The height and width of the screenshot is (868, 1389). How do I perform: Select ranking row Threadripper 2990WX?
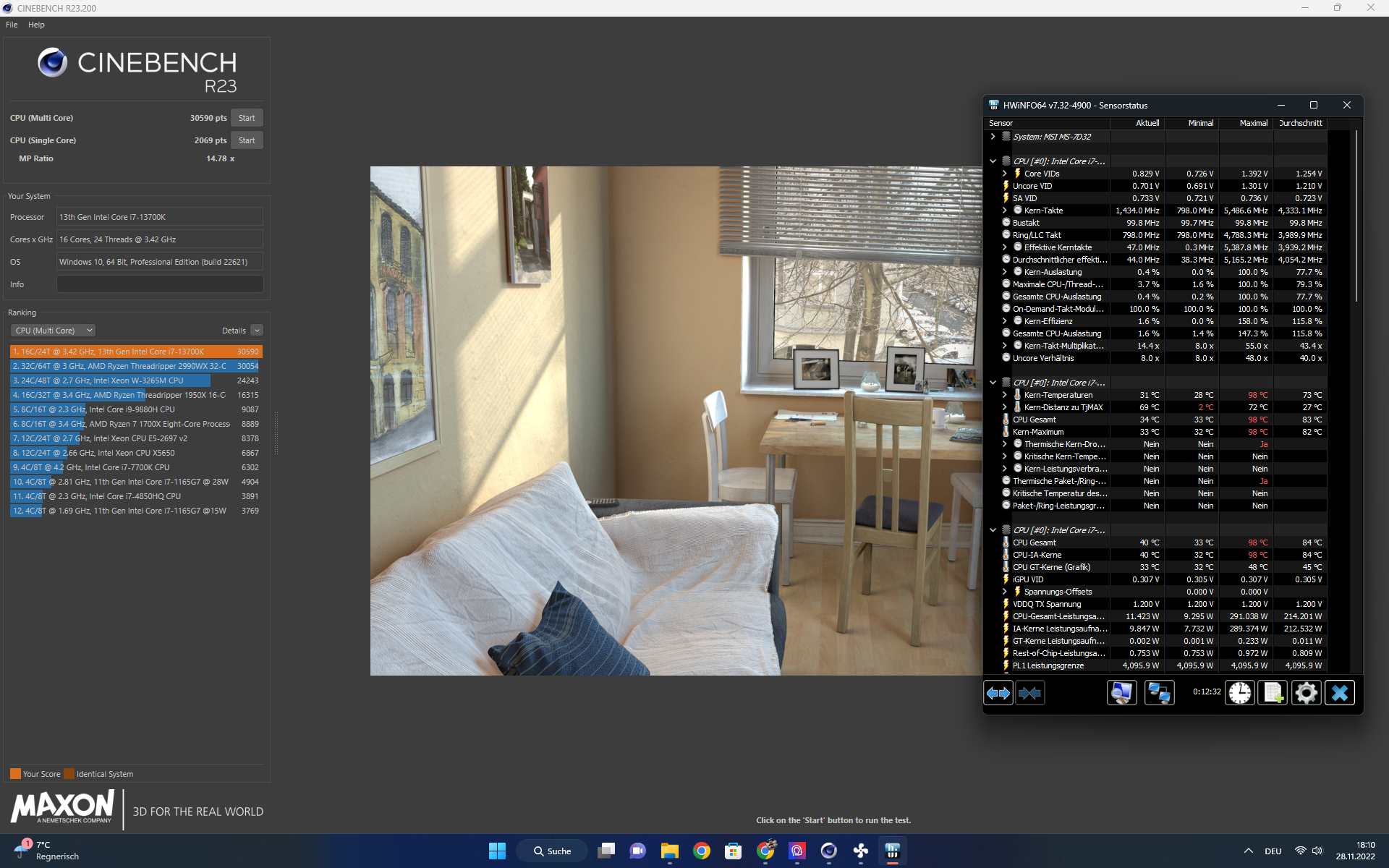coord(136,366)
